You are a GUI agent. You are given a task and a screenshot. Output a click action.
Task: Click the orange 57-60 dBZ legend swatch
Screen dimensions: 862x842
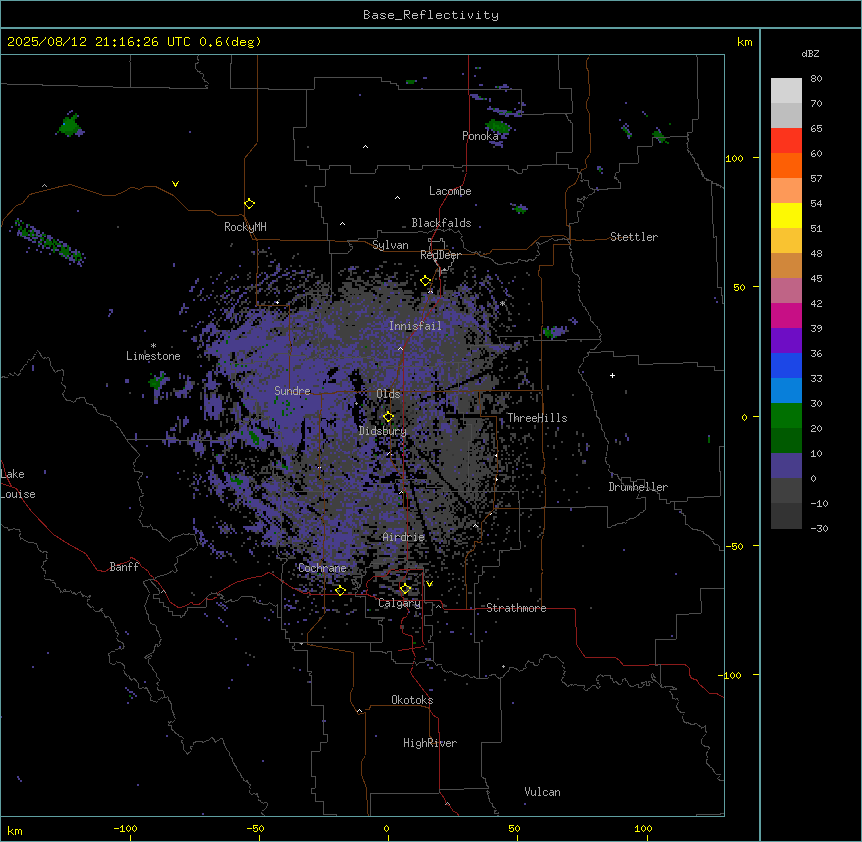[786, 165]
